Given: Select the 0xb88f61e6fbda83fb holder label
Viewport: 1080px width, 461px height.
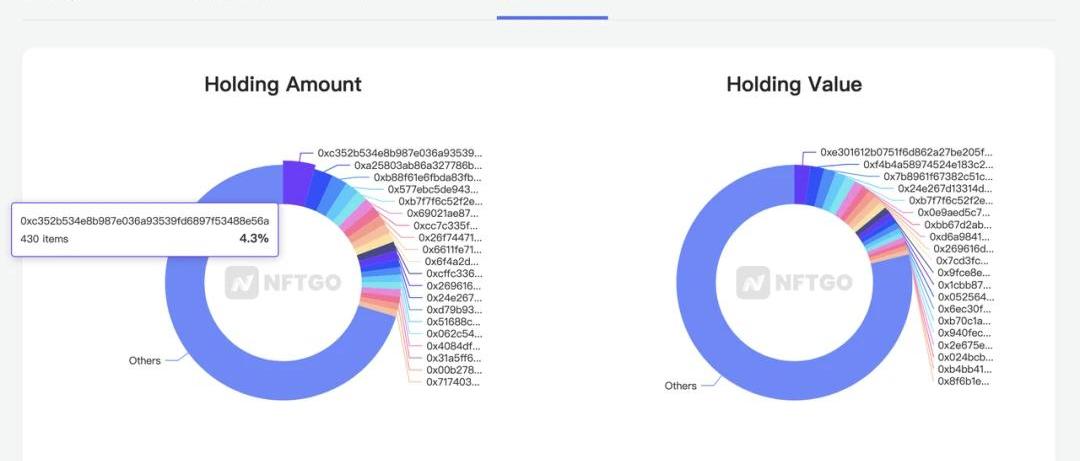Looking at the screenshot, I should (427, 177).
